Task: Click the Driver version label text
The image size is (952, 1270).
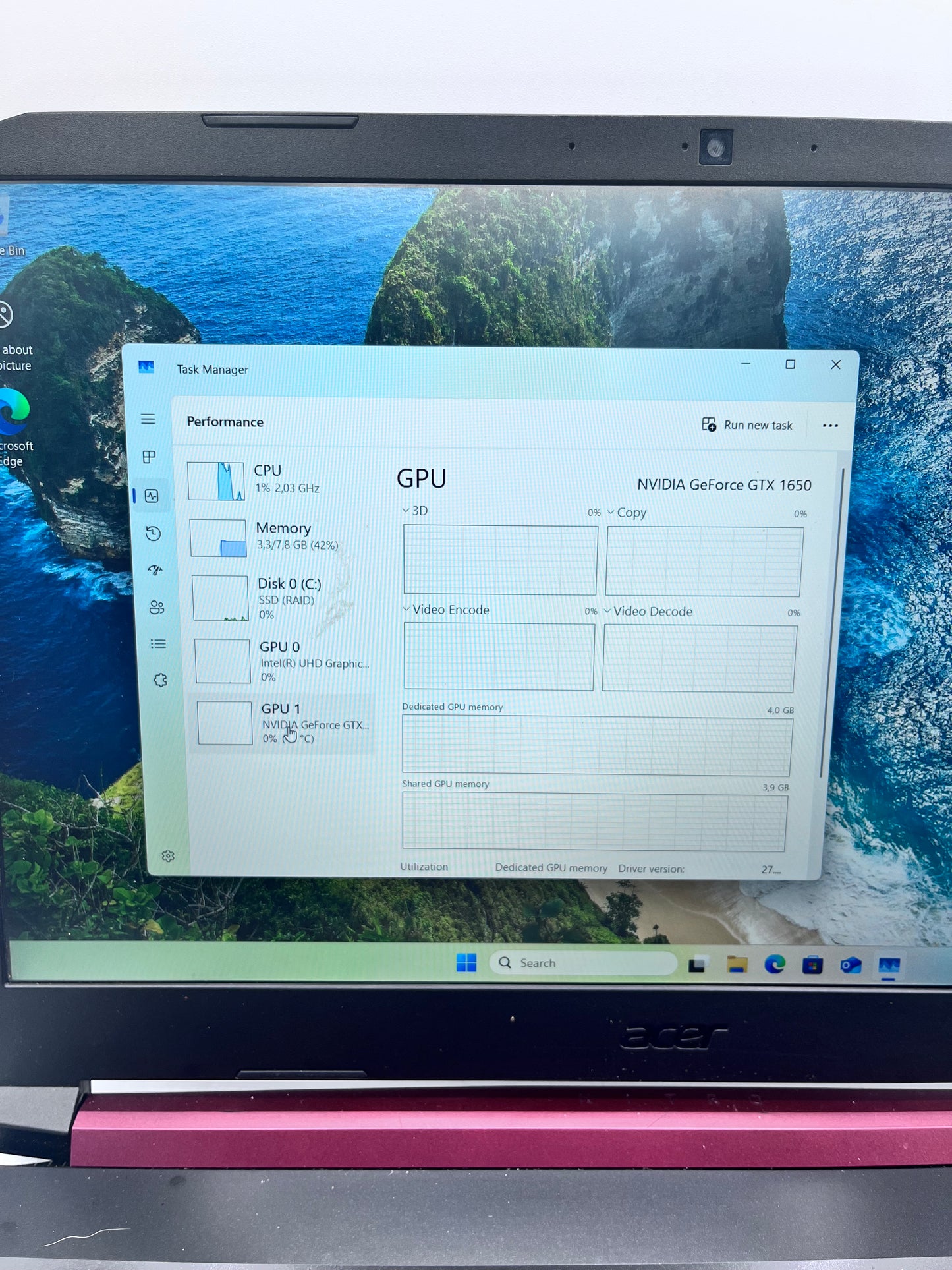Action: pyautogui.click(x=651, y=869)
